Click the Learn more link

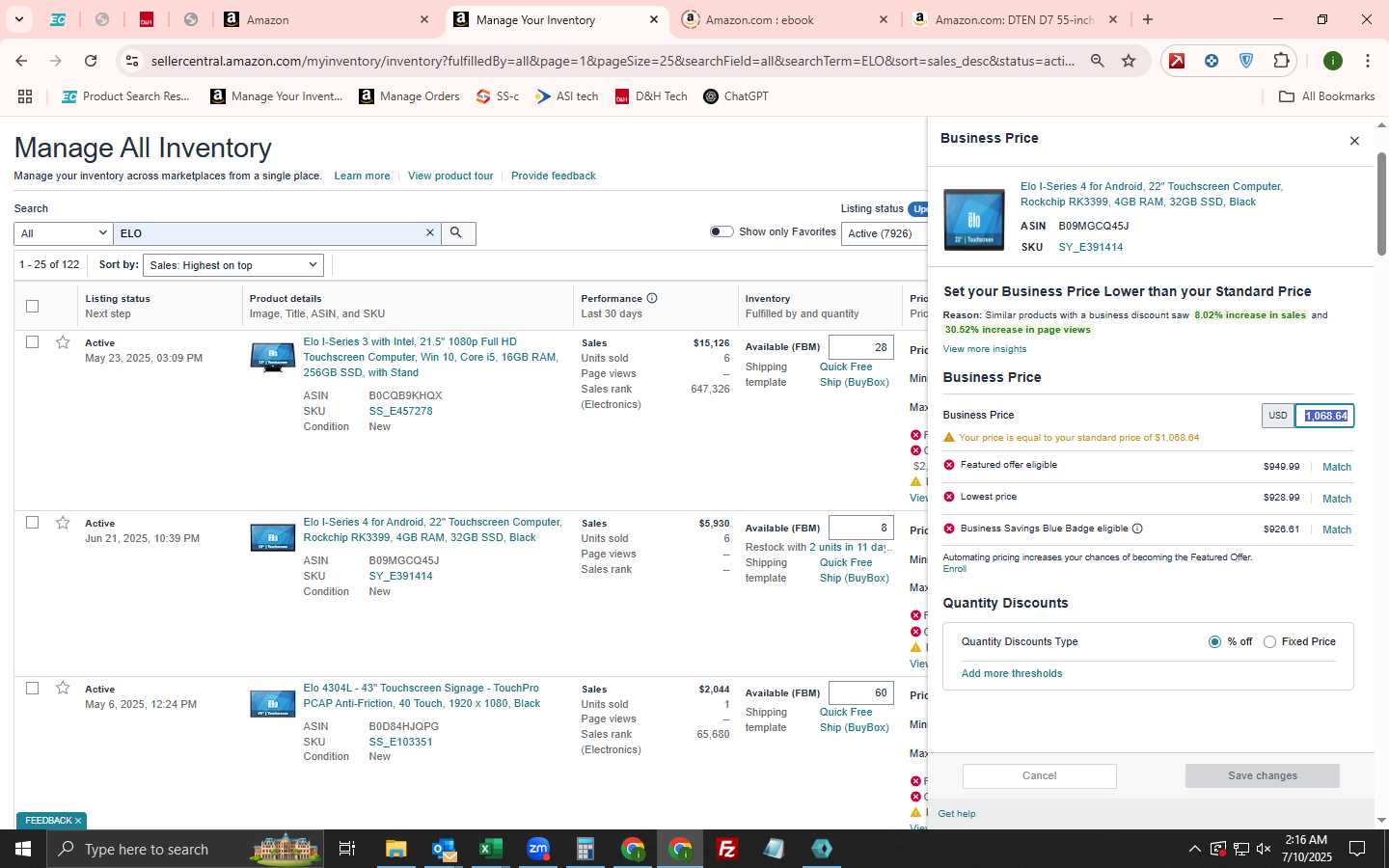(362, 176)
